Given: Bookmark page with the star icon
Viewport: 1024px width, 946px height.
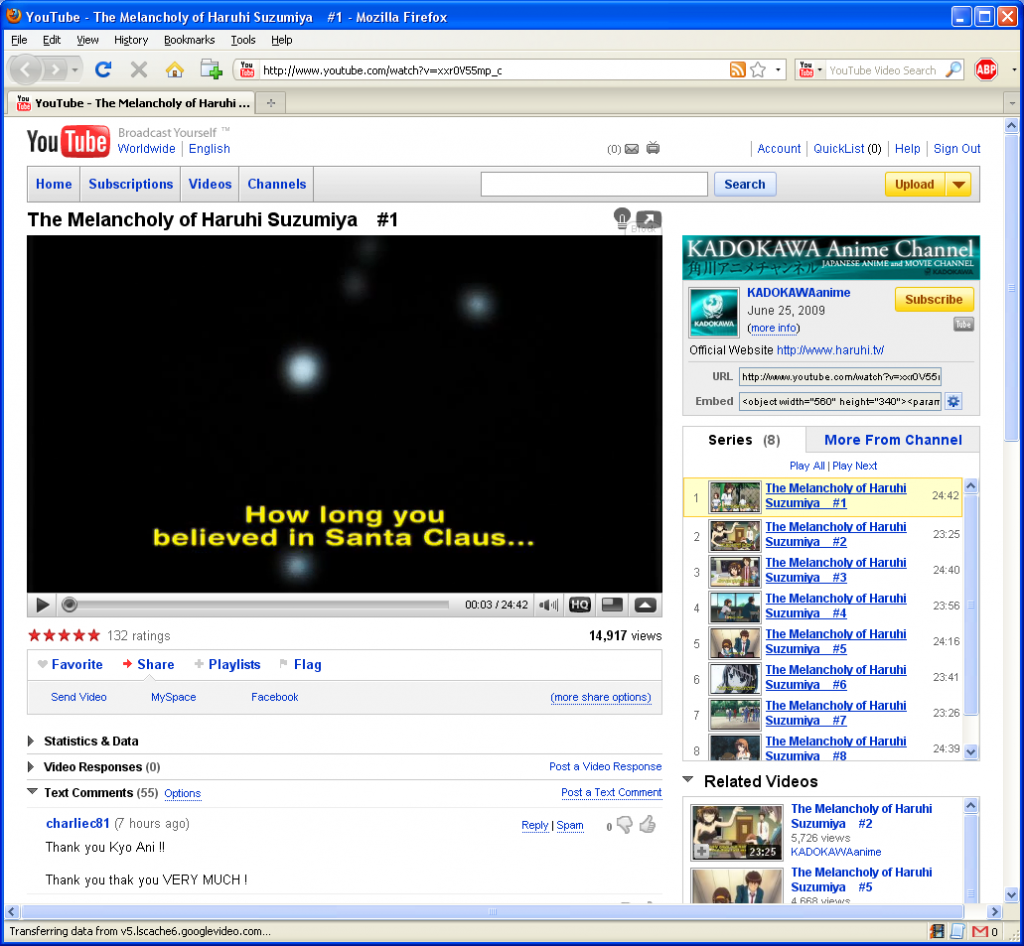Looking at the screenshot, I should tap(758, 70).
